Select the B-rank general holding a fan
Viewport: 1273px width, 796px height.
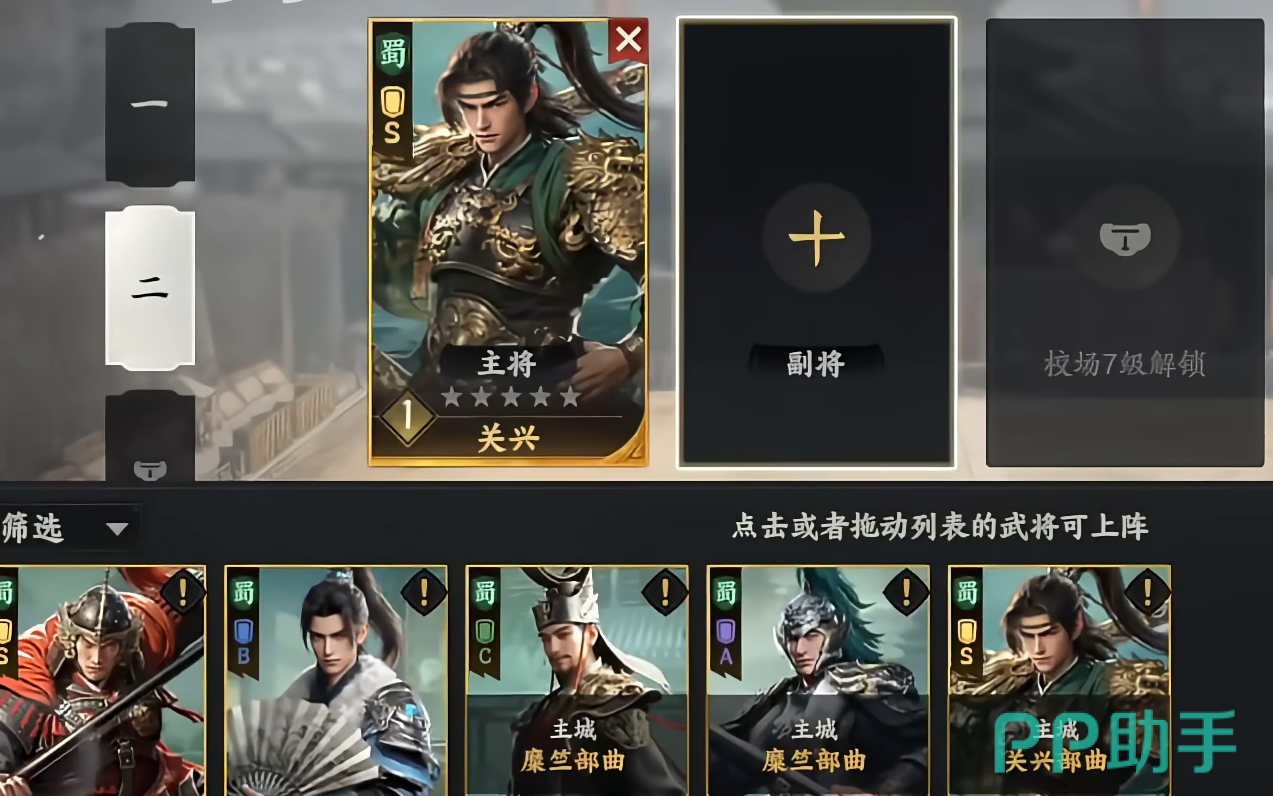point(336,681)
